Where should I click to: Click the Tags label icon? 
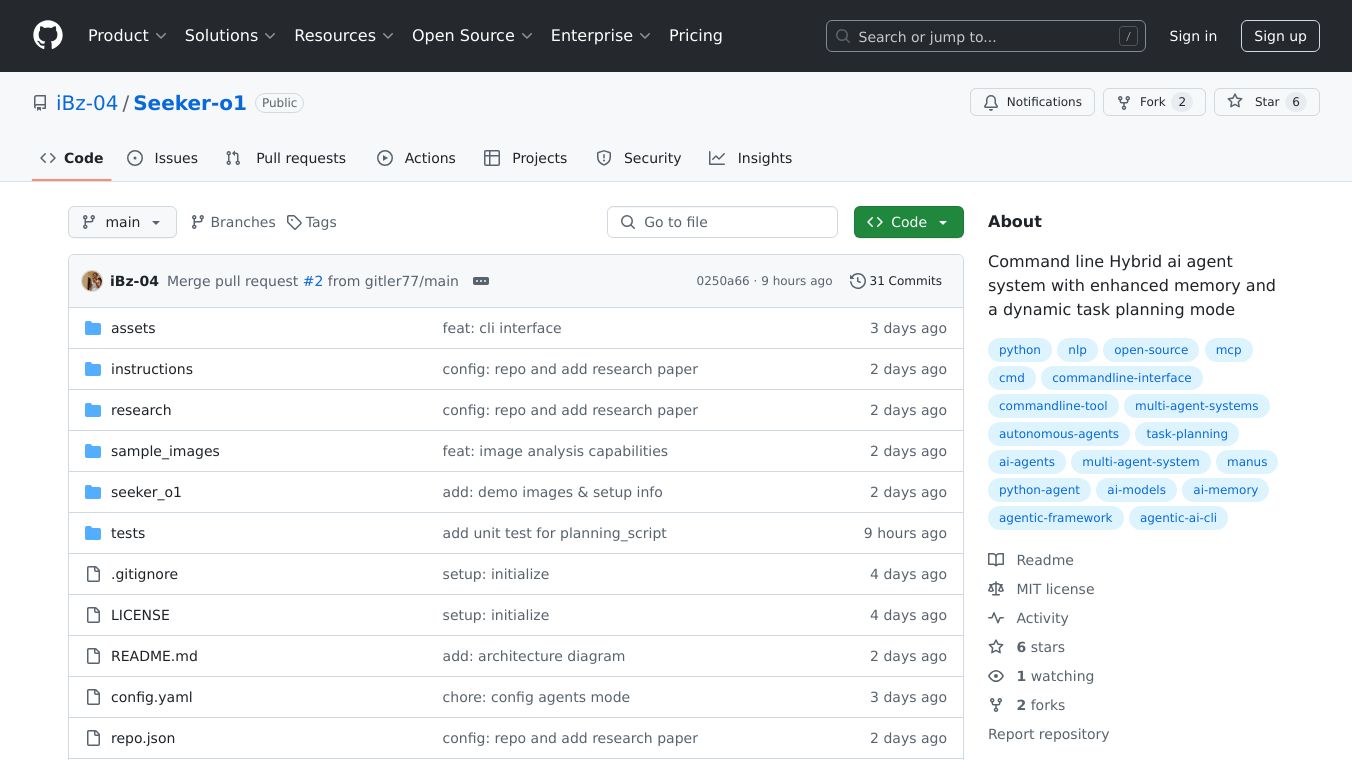point(294,222)
